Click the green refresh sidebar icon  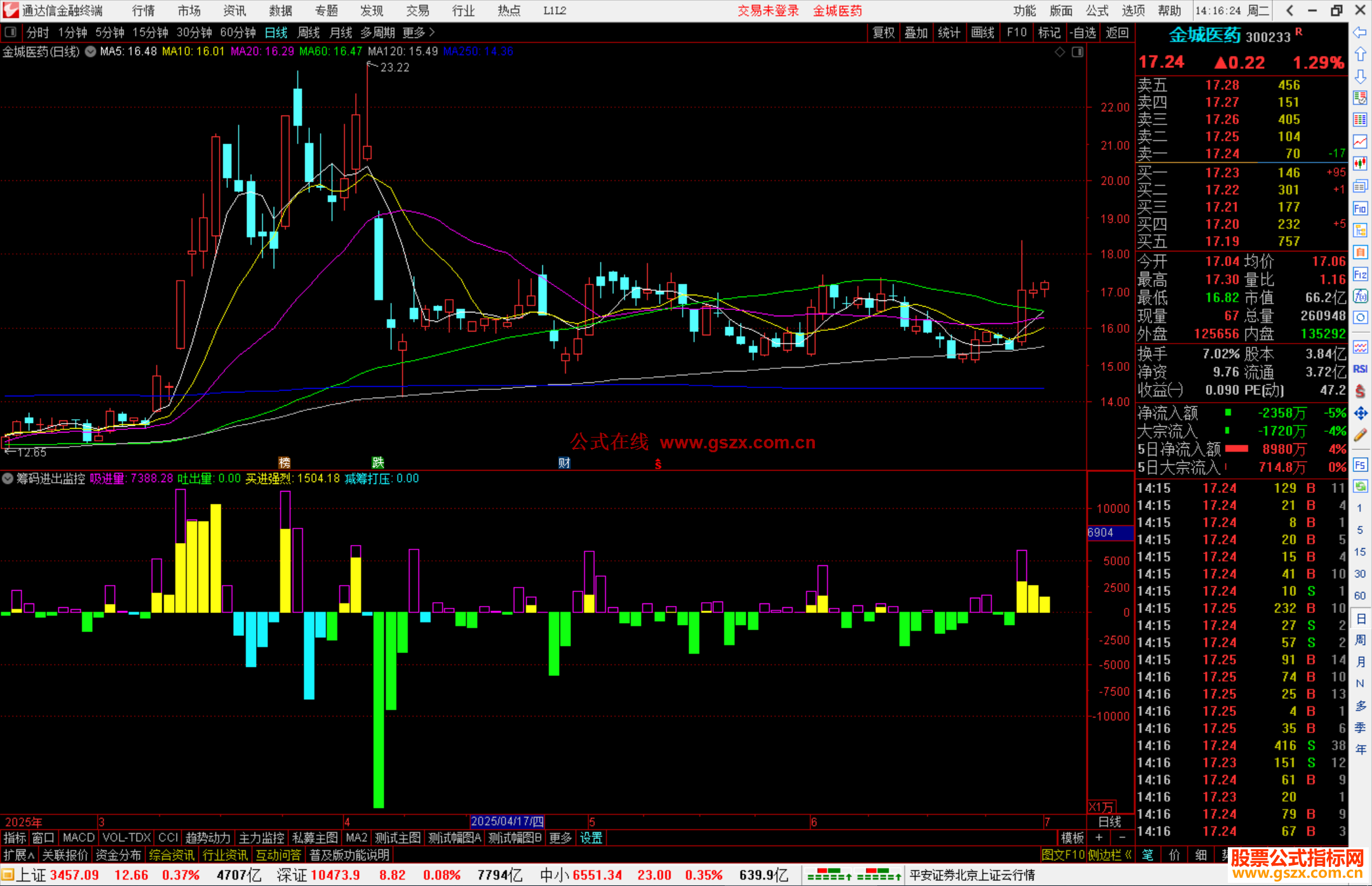pos(1360,487)
